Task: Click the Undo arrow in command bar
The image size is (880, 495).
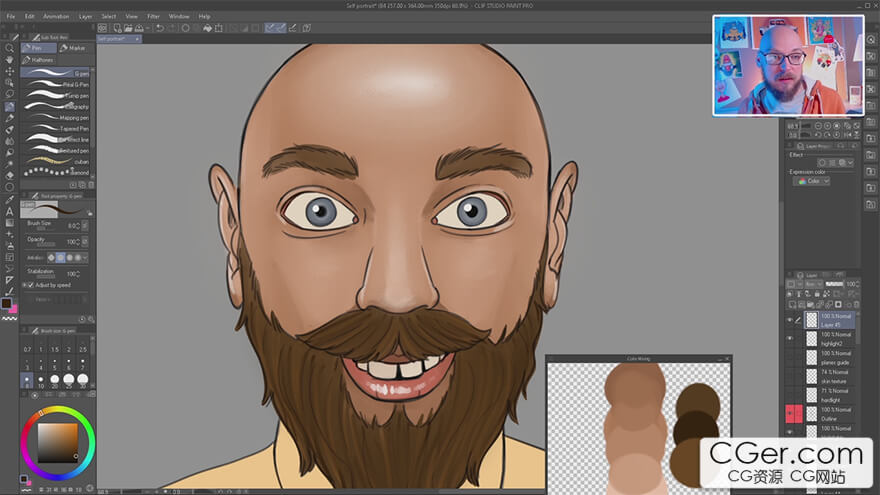Action: [x=160, y=28]
